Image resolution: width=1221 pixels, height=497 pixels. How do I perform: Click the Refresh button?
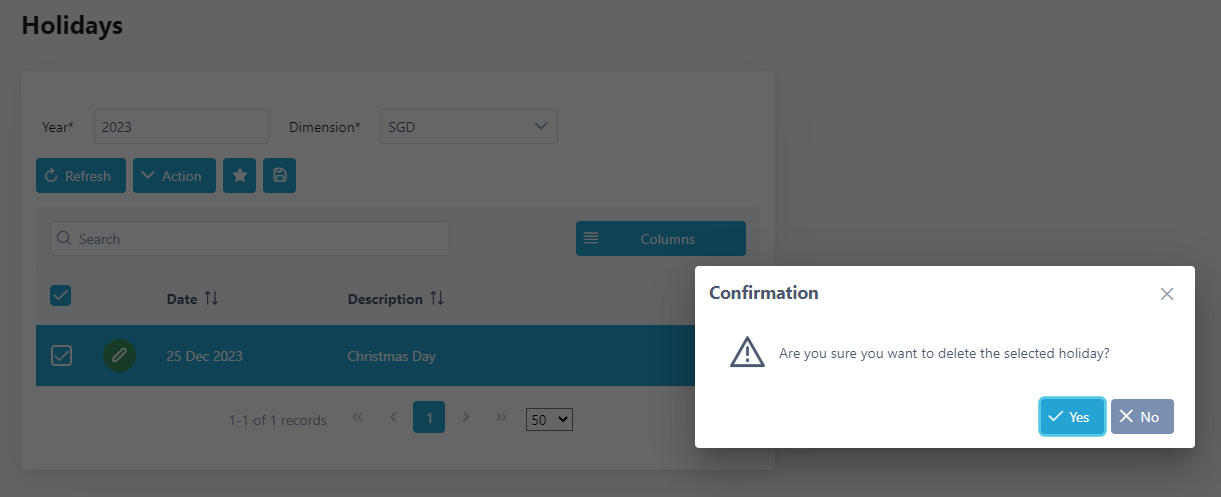click(x=80, y=176)
